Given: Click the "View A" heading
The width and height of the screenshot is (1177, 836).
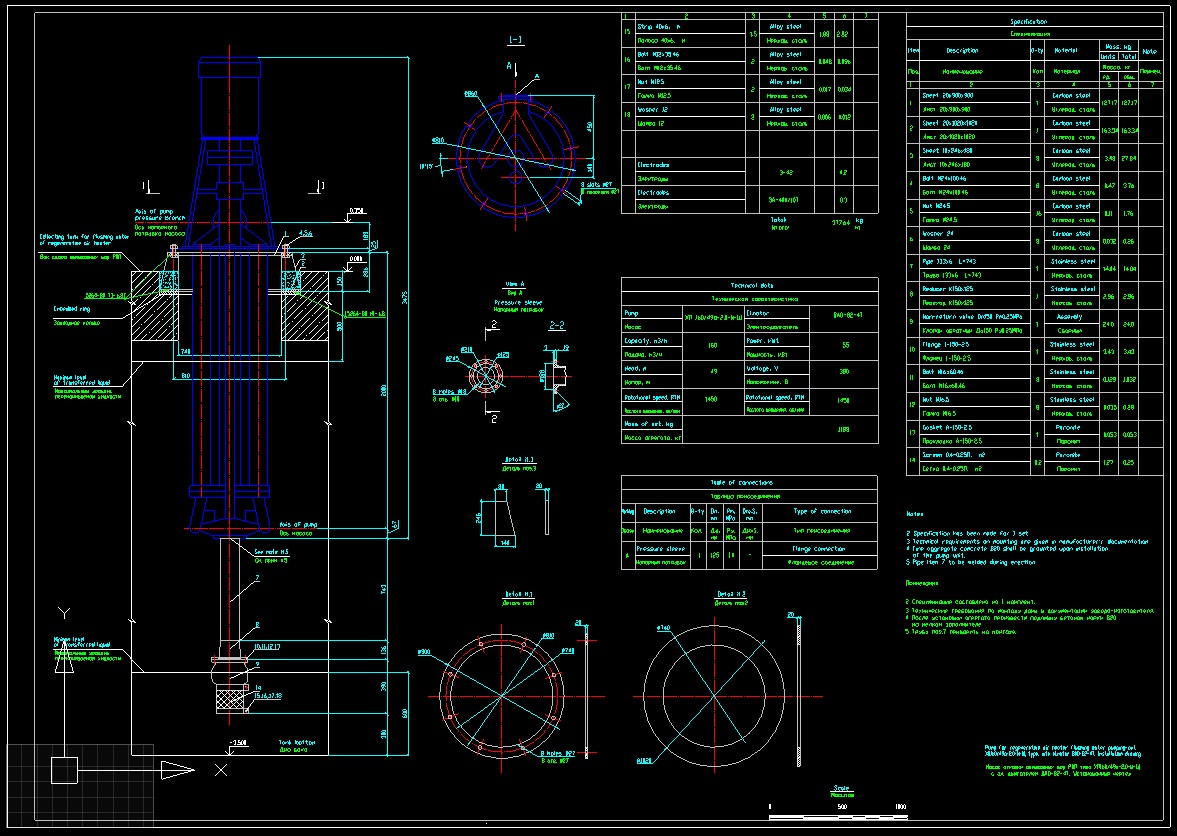Looking at the screenshot, I should (514, 284).
